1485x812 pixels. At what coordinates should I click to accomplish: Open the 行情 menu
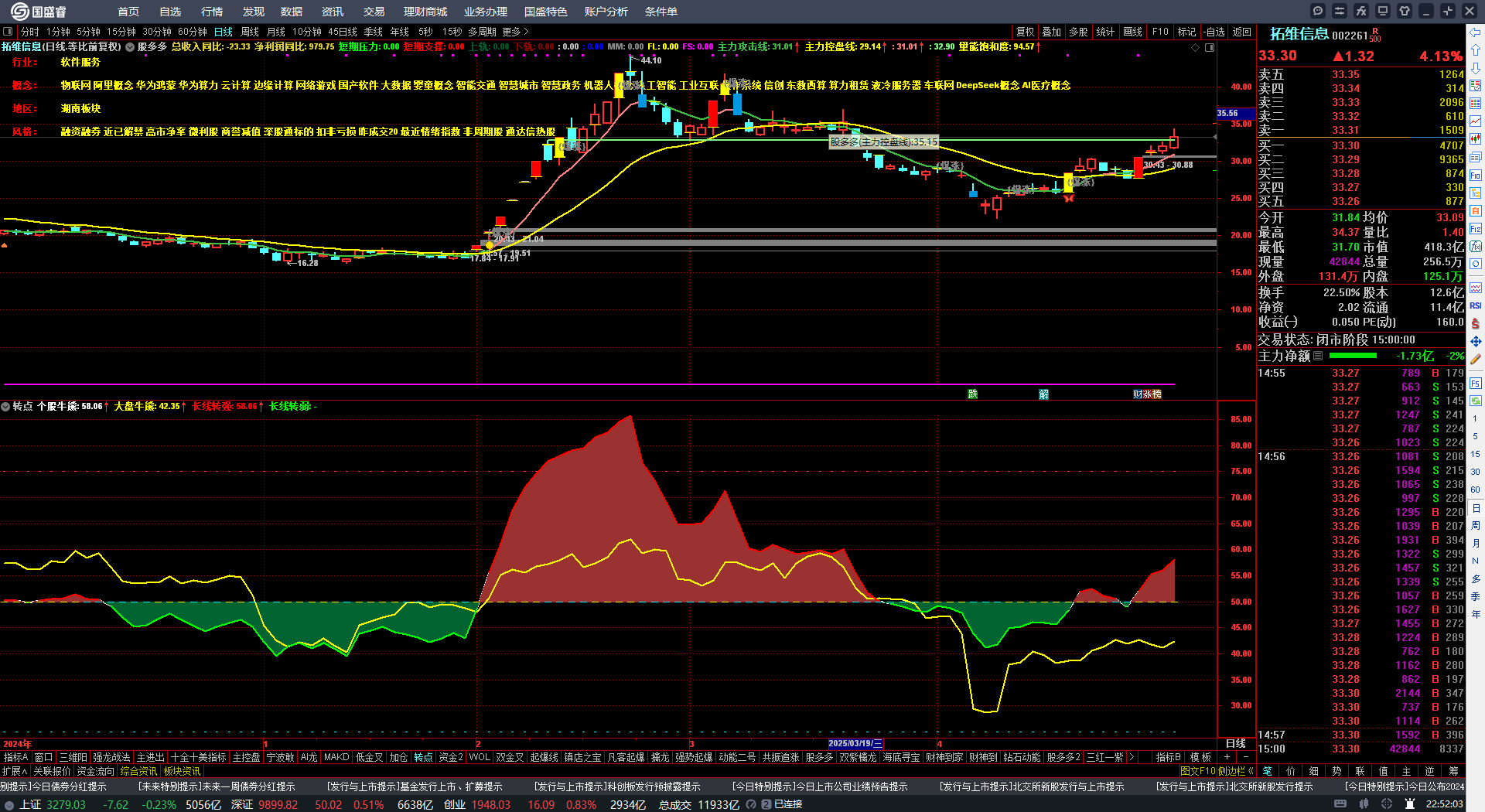212,12
